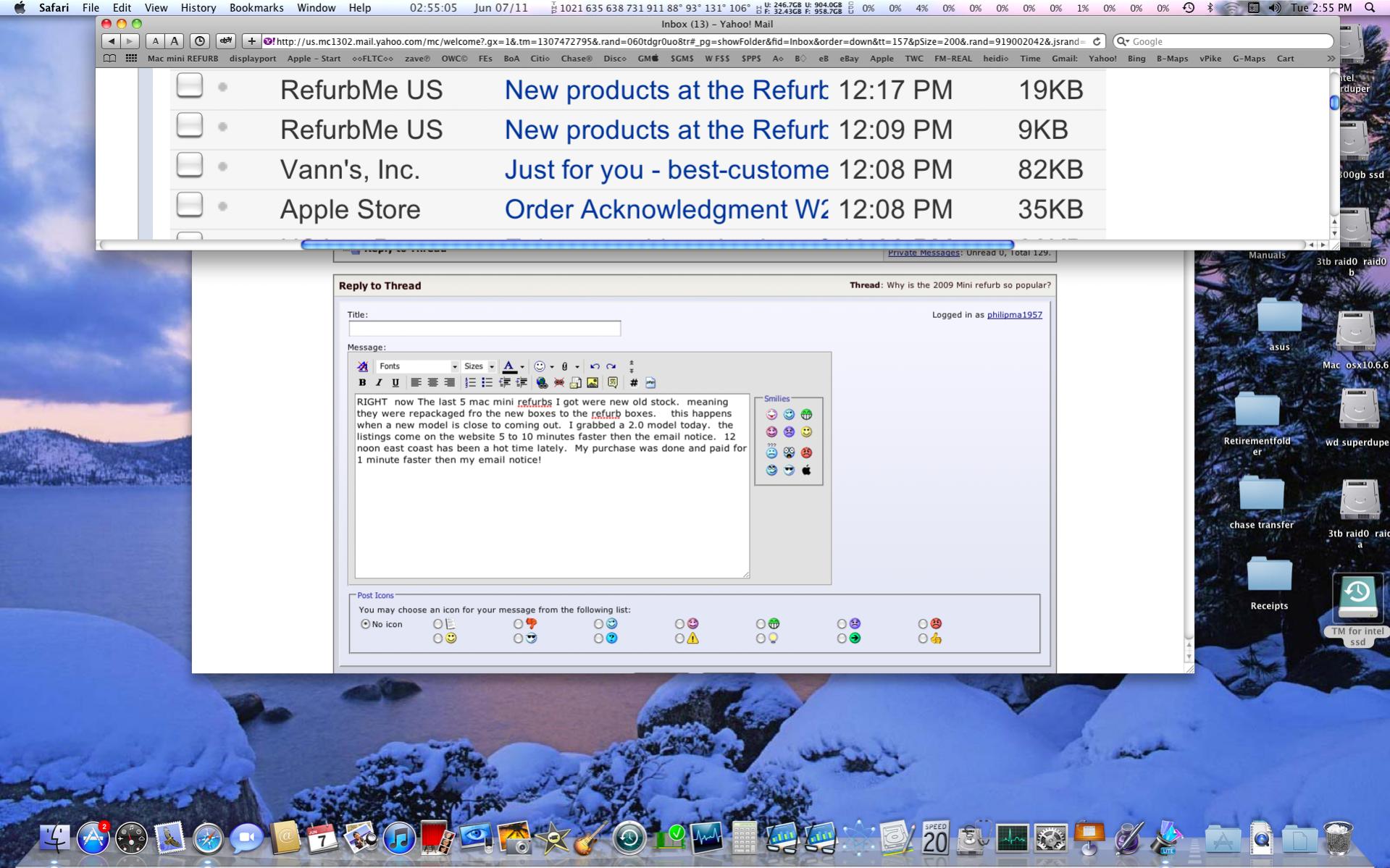Select the lightbulb post icon radio
Viewport: 1390px width, 868px height.
pos(761,639)
